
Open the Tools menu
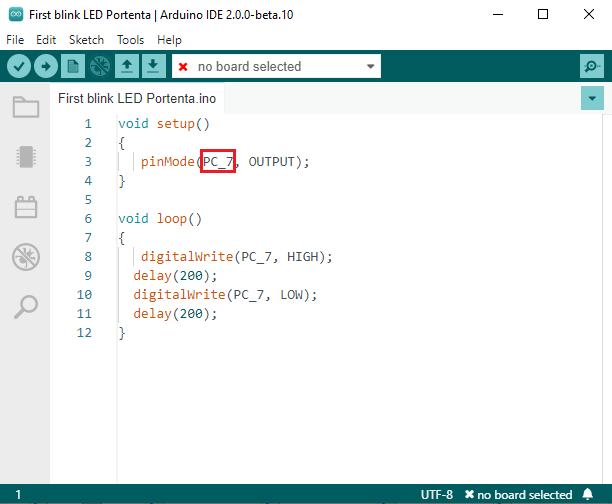pyautogui.click(x=130, y=40)
